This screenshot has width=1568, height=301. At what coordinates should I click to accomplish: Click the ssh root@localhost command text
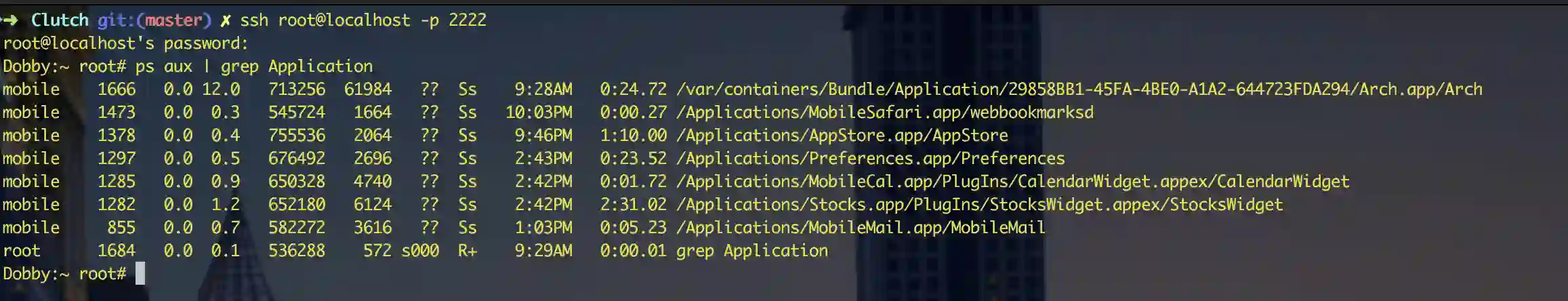(363, 20)
